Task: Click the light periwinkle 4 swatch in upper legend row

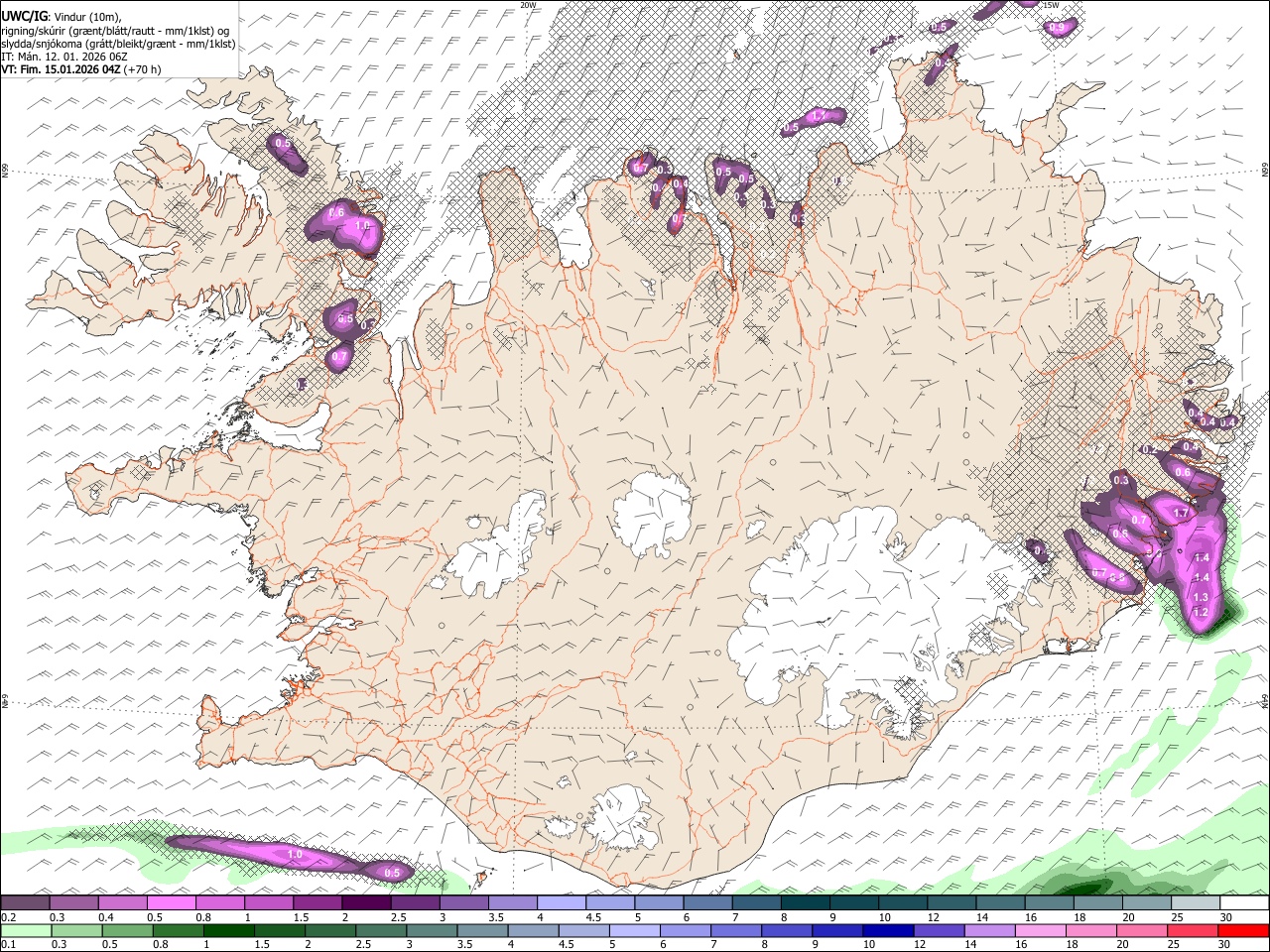Action: 563,902
